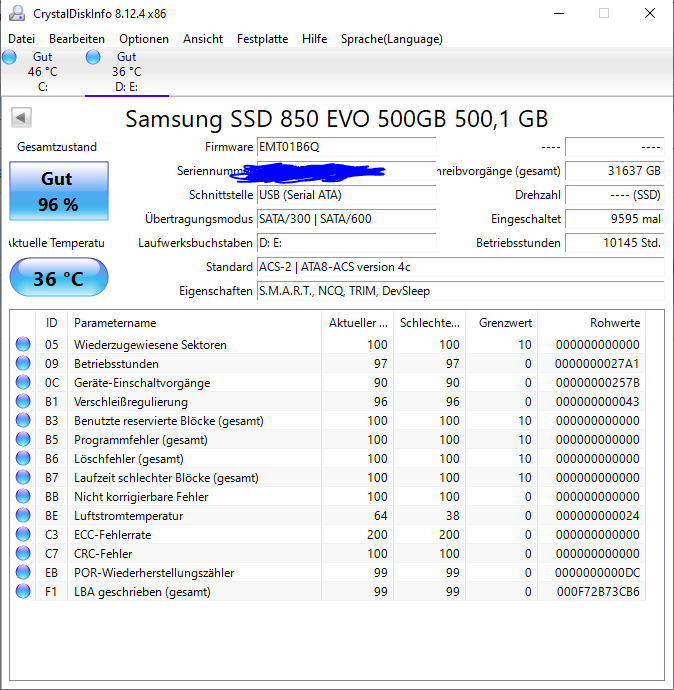
Task: Click status orb for Luftstromtemperatur row
Action: pyautogui.click(x=23, y=515)
